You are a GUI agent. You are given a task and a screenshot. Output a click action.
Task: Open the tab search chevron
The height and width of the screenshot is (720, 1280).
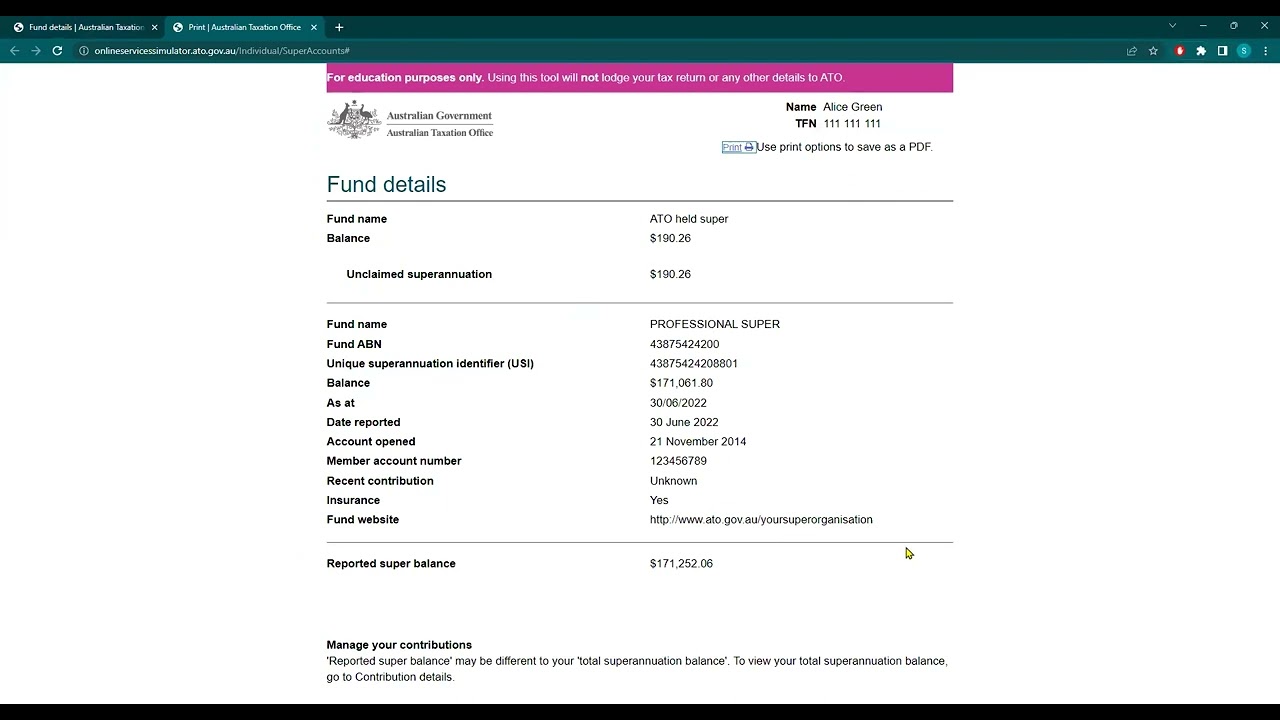(x=1172, y=26)
